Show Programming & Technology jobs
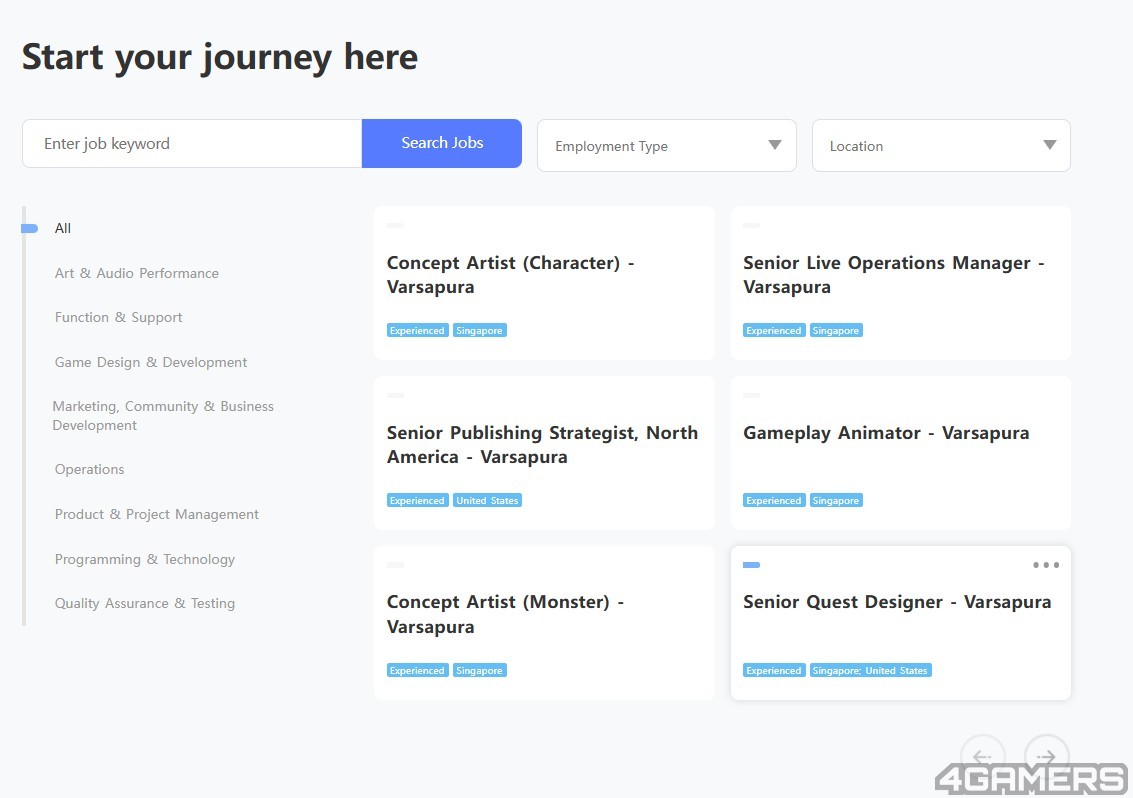This screenshot has width=1133, height=798. [x=145, y=559]
